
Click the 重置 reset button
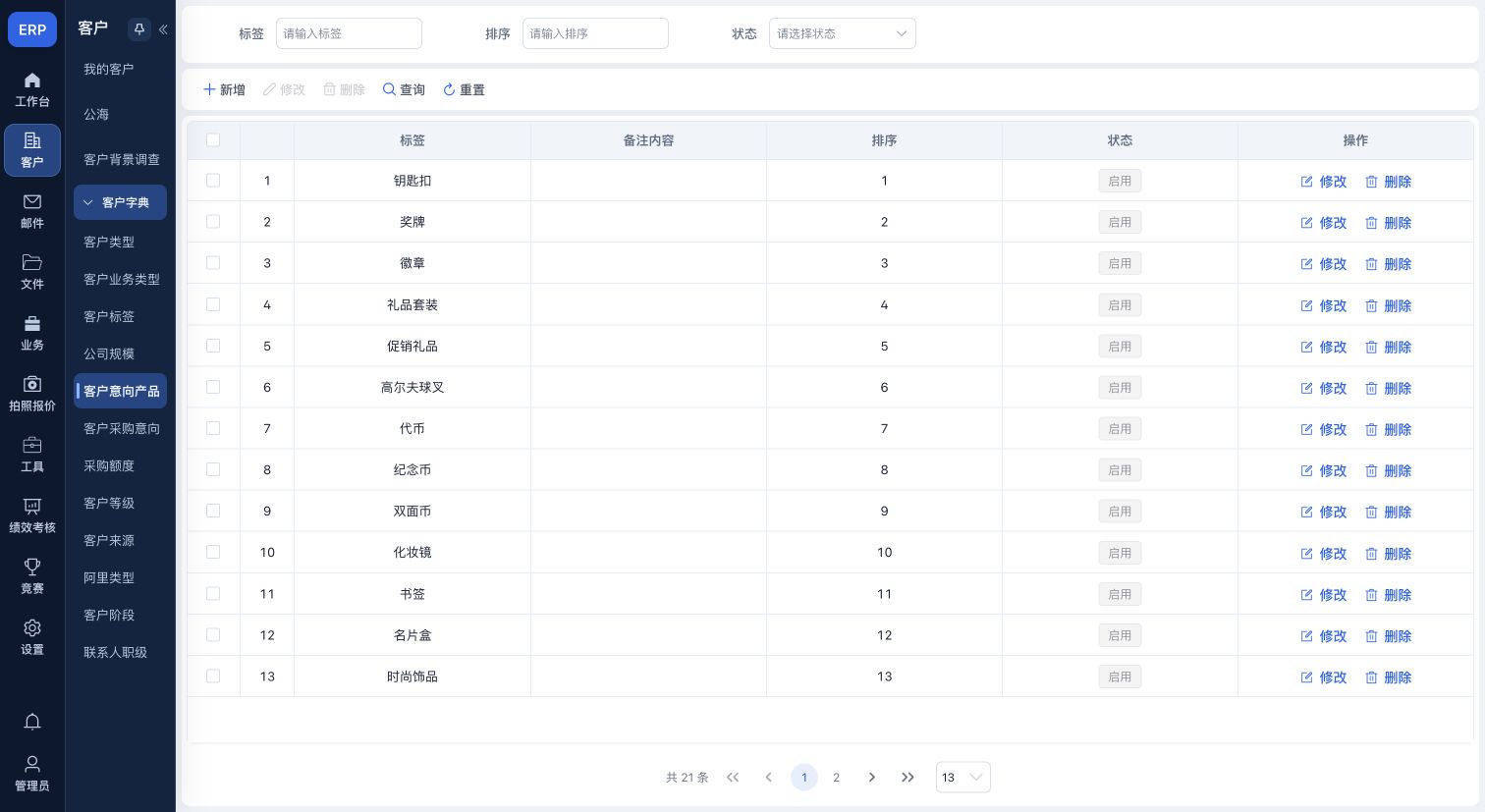tap(464, 89)
